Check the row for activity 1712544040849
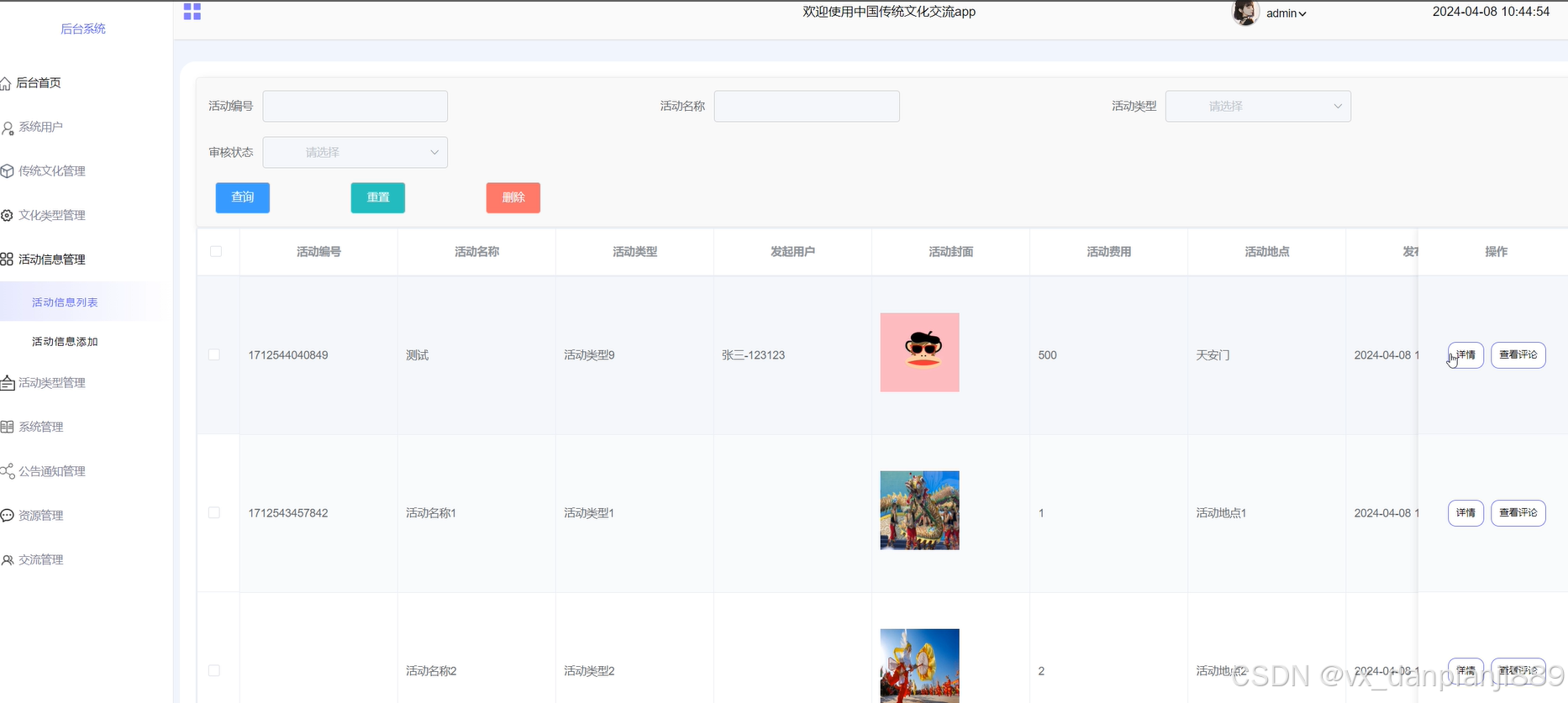 point(214,354)
